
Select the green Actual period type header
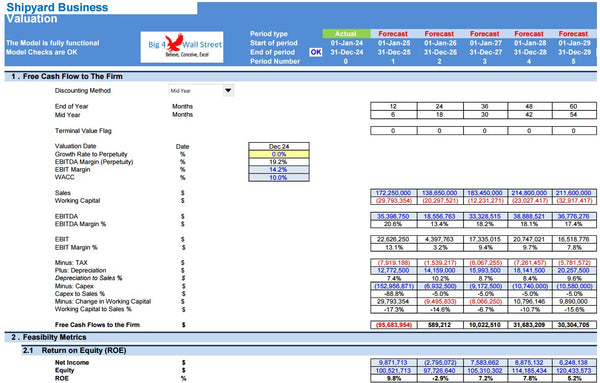pyautogui.click(x=346, y=34)
